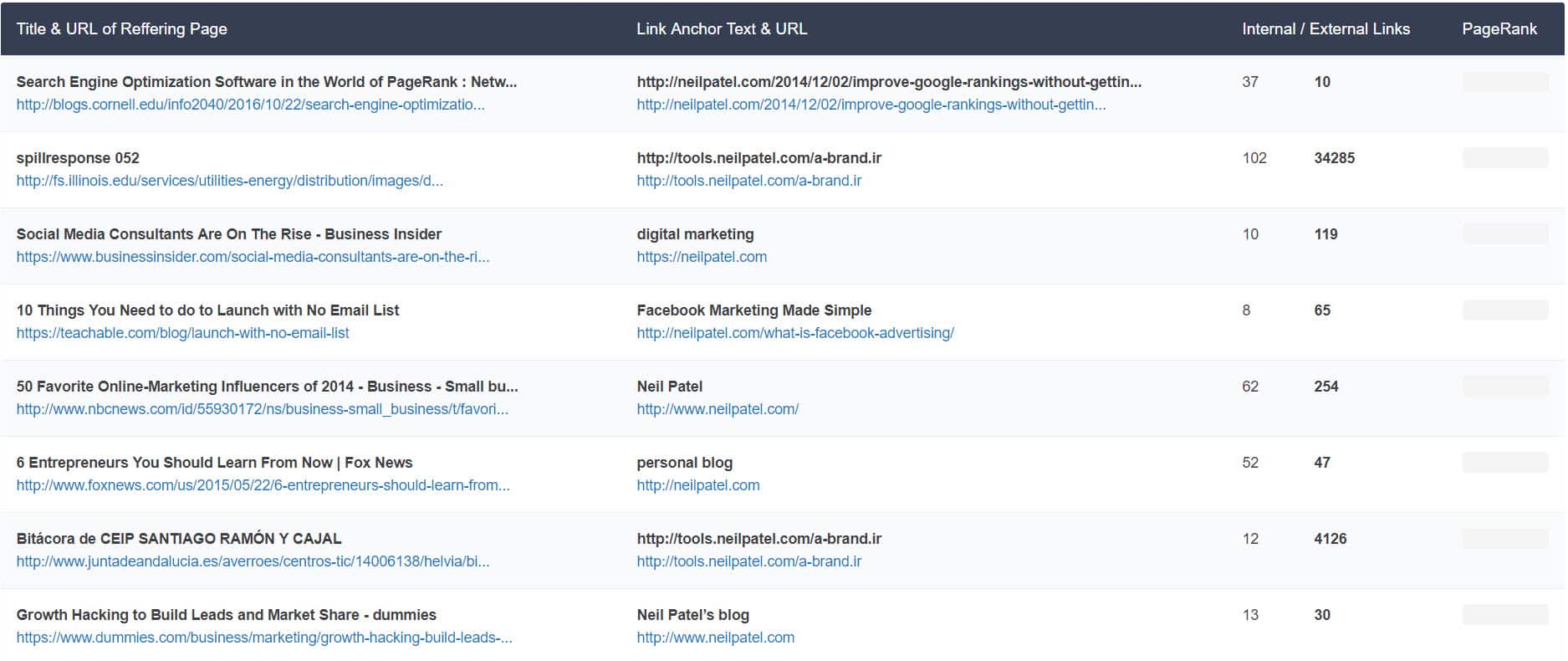Visit the foxnews.com 6-entrepreneurs link
The height and width of the screenshot is (661, 1568).
click(x=263, y=485)
